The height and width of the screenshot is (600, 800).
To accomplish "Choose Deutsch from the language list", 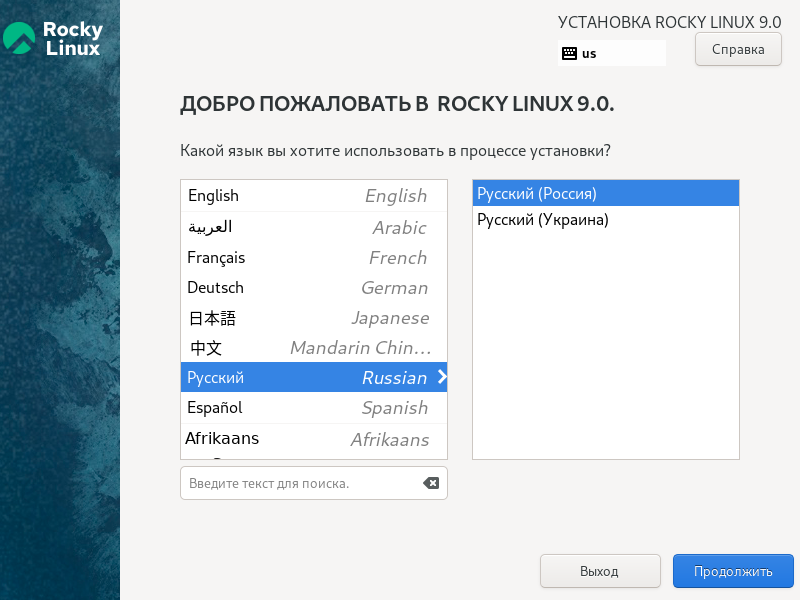I will point(314,287).
